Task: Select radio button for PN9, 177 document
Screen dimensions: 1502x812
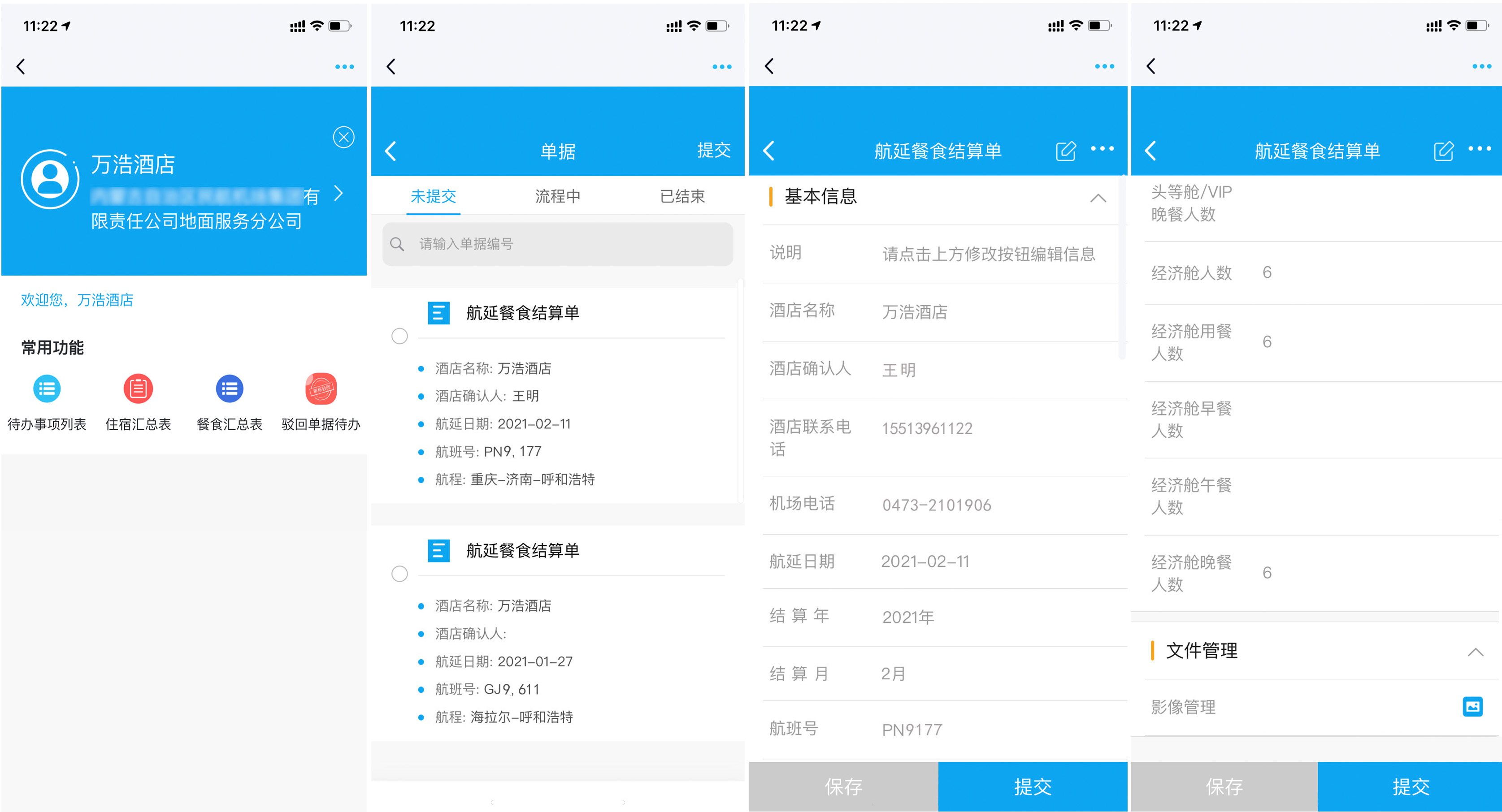Action: pyautogui.click(x=399, y=336)
